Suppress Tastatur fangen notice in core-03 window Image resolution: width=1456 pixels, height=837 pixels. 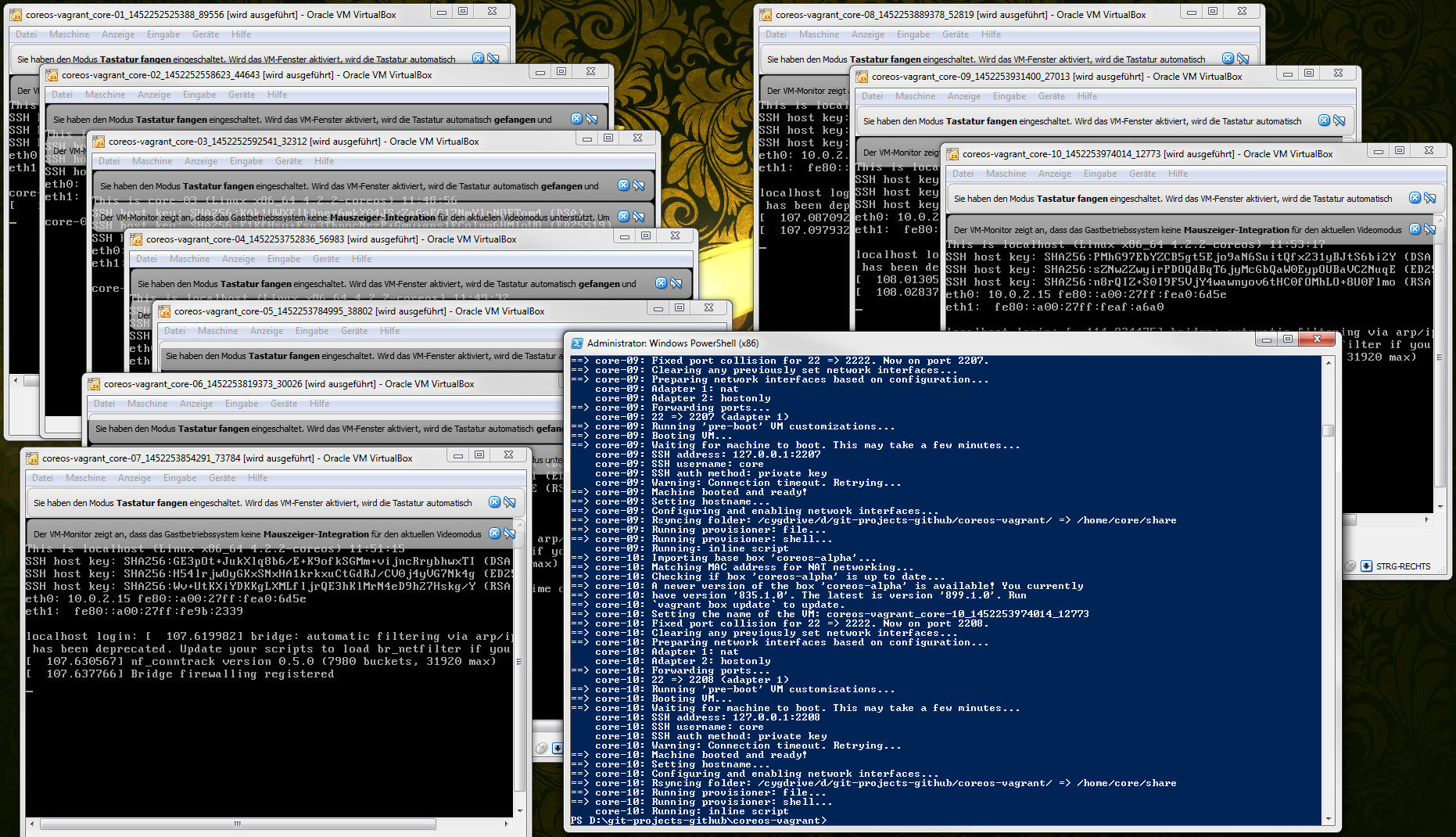639,185
